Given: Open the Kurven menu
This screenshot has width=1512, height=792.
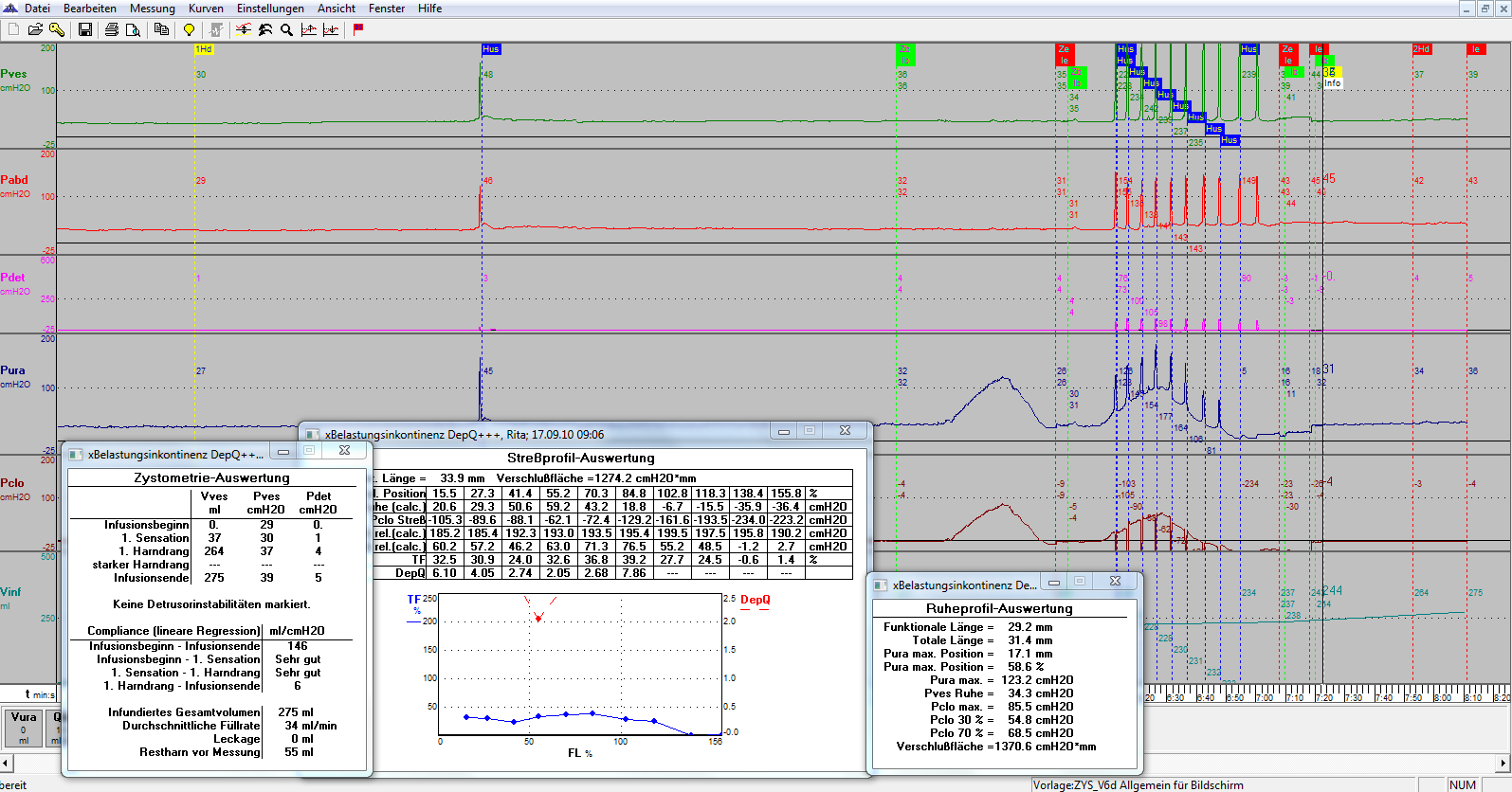Looking at the screenshot, I should (x=206, y=9).
